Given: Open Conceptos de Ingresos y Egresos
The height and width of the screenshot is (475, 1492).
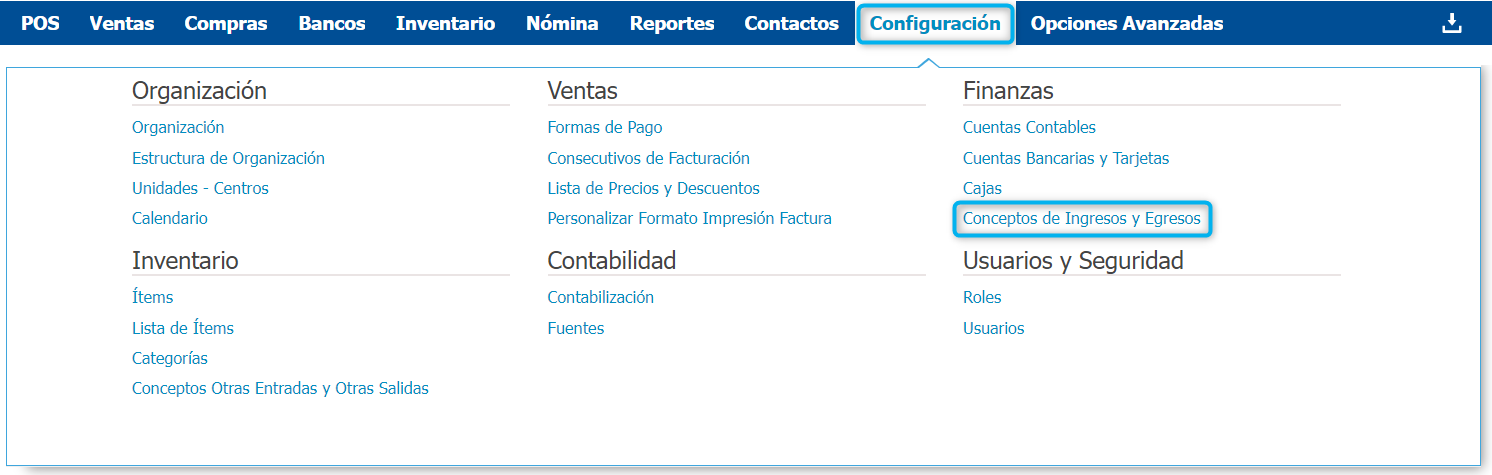Looking at the screenshot, I should pyautogui.click(x=1082, y=218).
